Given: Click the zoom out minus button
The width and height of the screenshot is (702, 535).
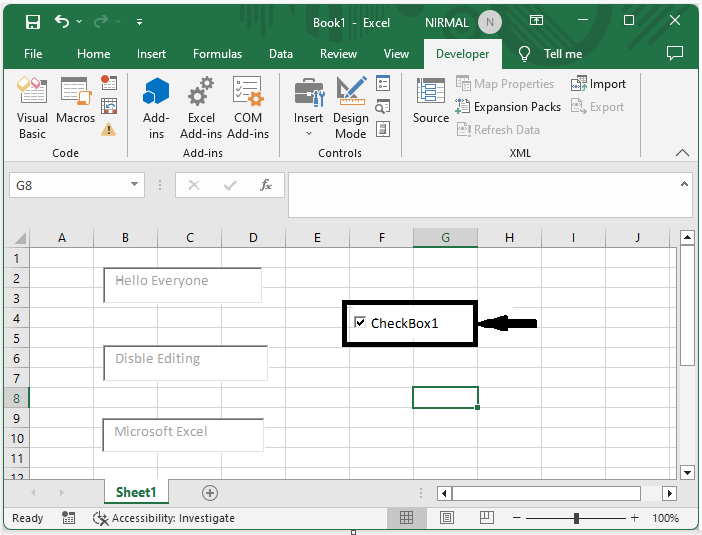Looking at the screenshot, I should tap(517, 518).
